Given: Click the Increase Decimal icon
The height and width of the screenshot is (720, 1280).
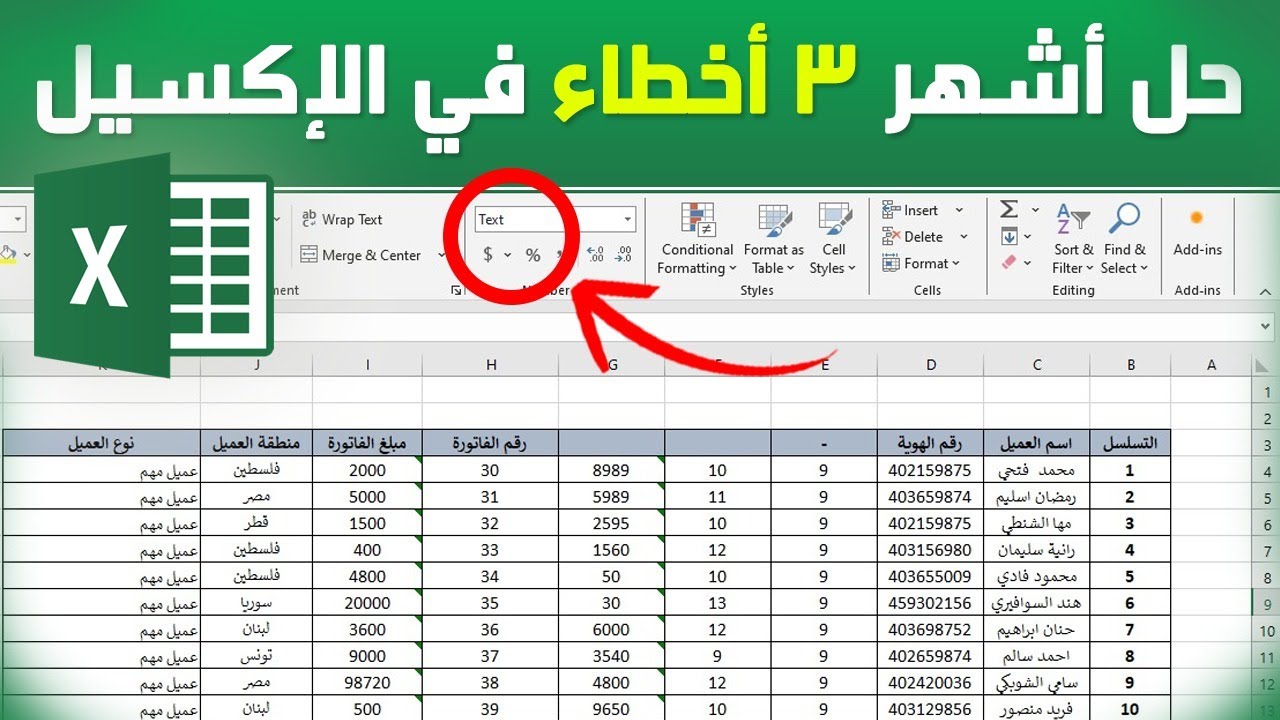Looking at the screenshot, I should click(595, 255).
